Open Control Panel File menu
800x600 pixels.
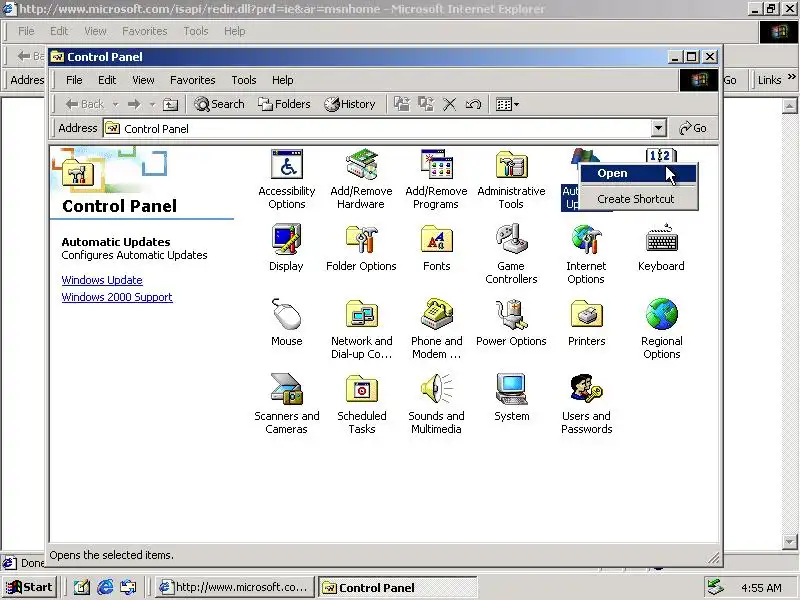click(x=74, y=80)
